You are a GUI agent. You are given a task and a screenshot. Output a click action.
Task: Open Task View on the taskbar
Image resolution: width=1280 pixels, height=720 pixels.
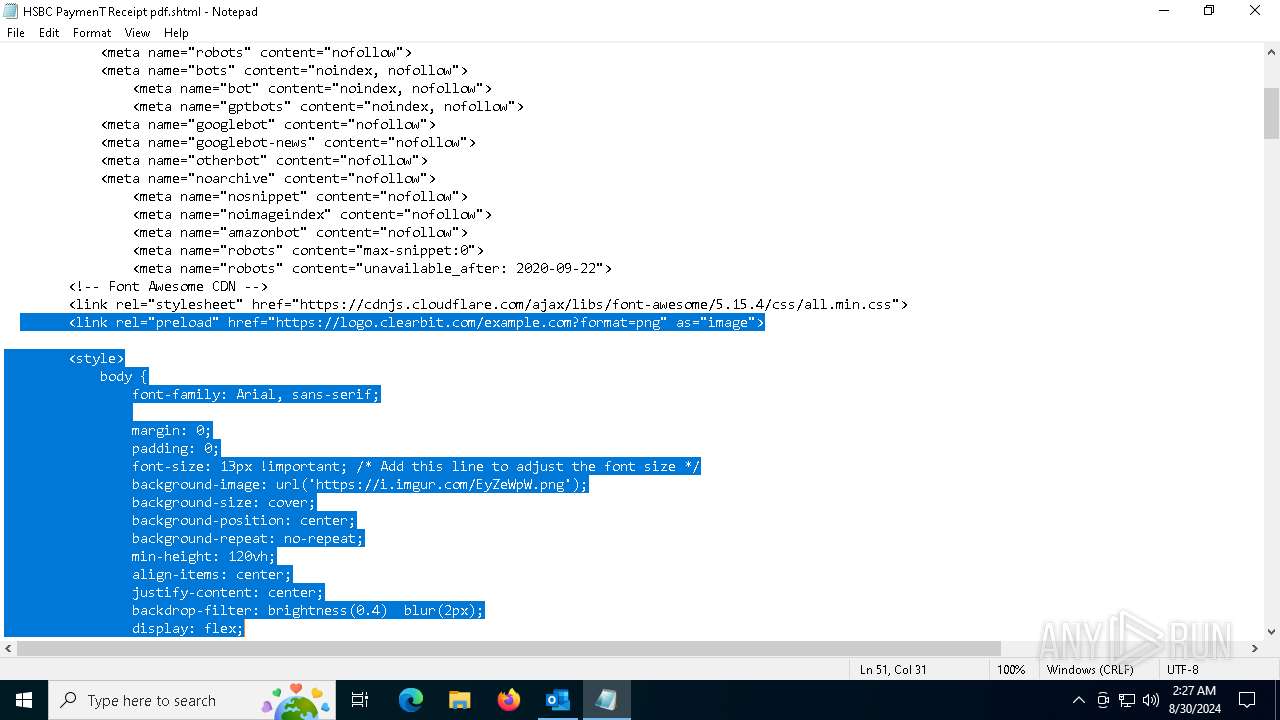tap(360, 700)
